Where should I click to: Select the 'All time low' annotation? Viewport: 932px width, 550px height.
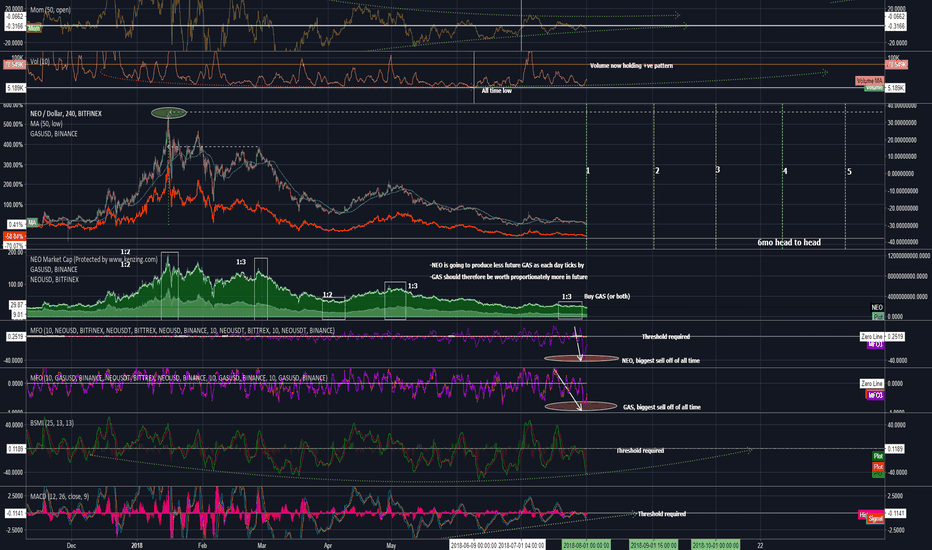pyautogui.click(x=496, y=90)
